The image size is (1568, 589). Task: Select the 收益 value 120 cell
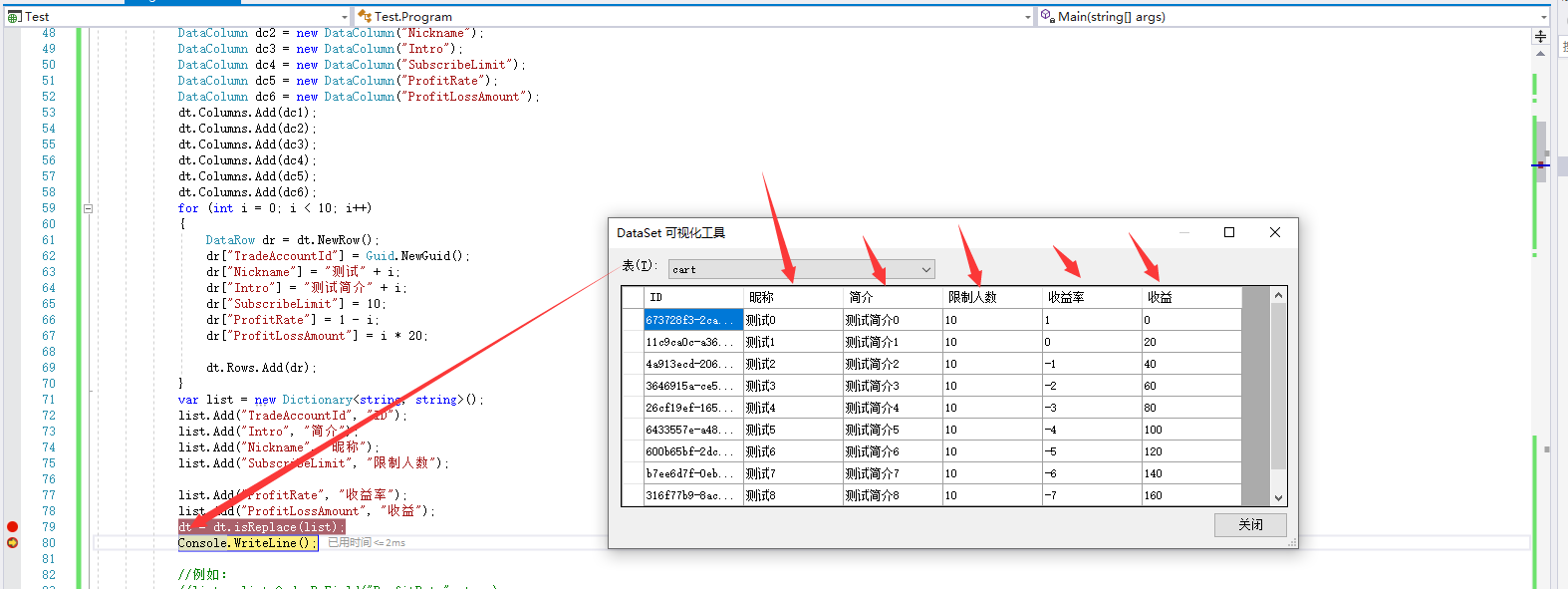pyautogui.click(x=1191, y=451)
